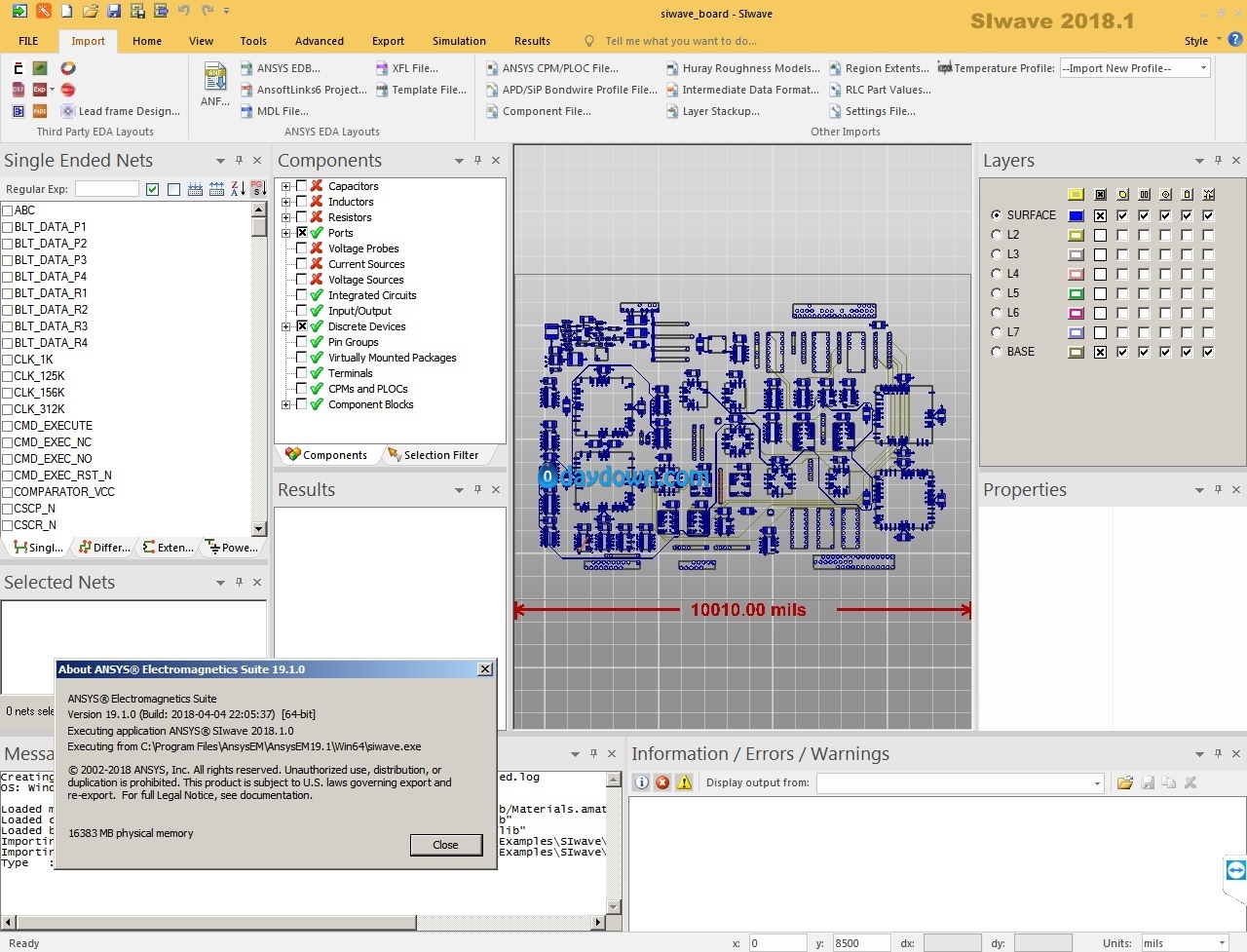Screen dimensions: 1247x952
Task: Open the Temperature Profile dropdown
Action: tap(1204, 68)
